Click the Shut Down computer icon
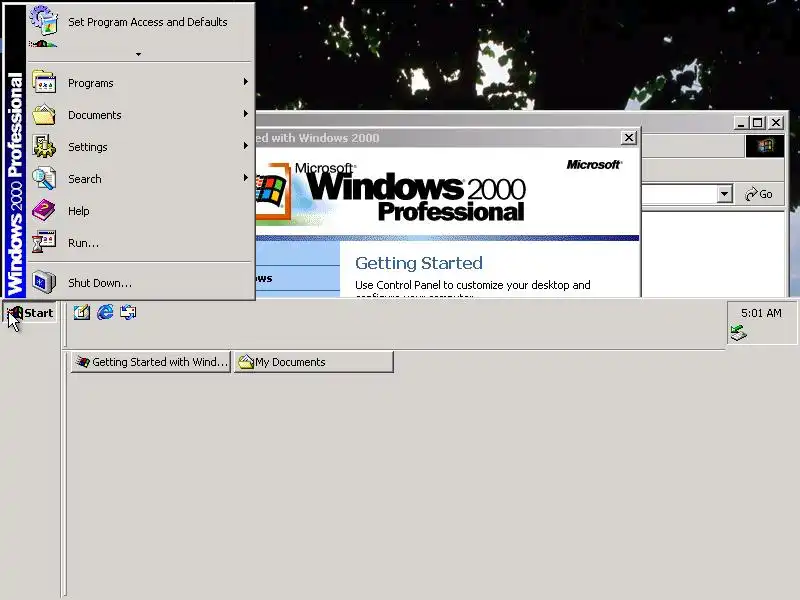Screen dimensions: 800x600 click(44, 282)
